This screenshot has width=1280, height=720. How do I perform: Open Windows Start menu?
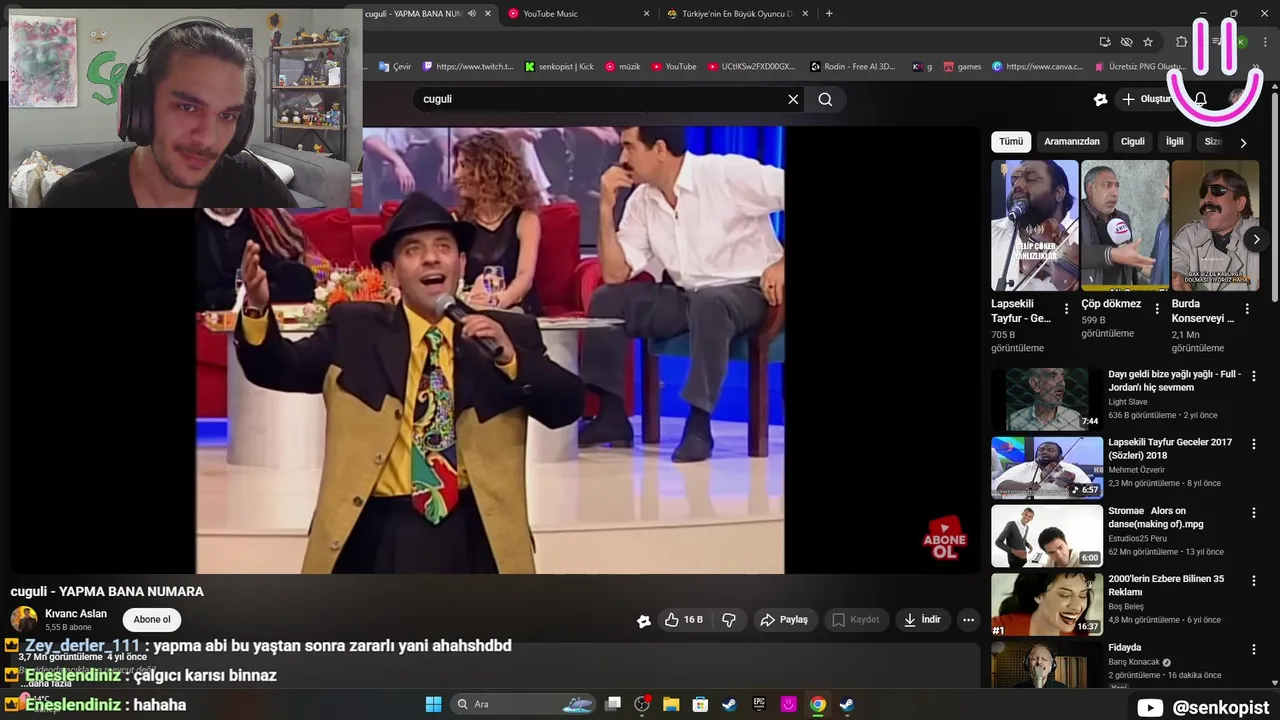(433, 704)
